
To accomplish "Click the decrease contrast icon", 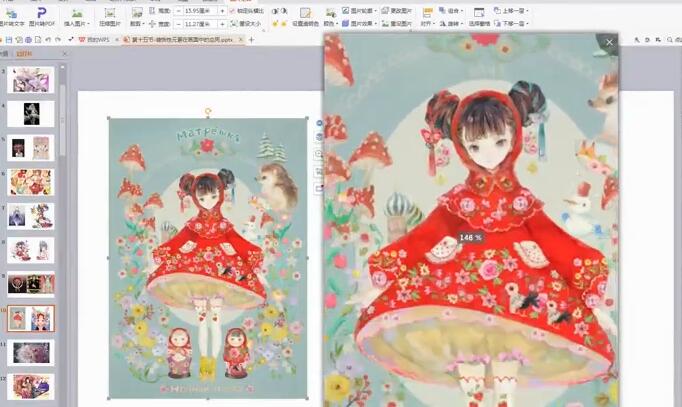I will coord(284,11).
